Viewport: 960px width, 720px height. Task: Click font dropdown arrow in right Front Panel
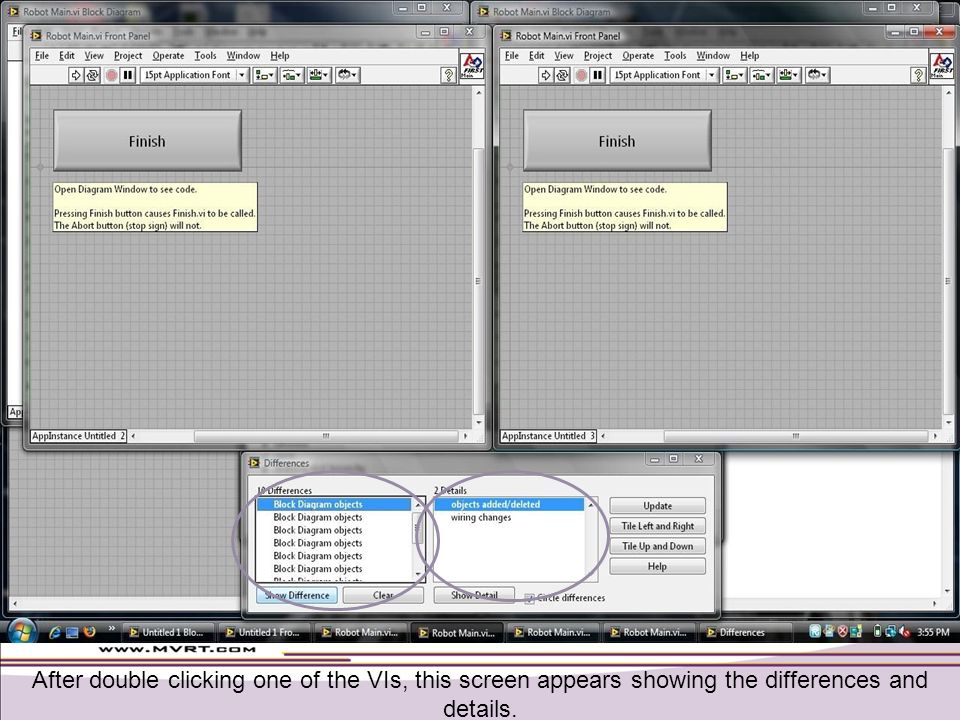[x=711, y=75]
